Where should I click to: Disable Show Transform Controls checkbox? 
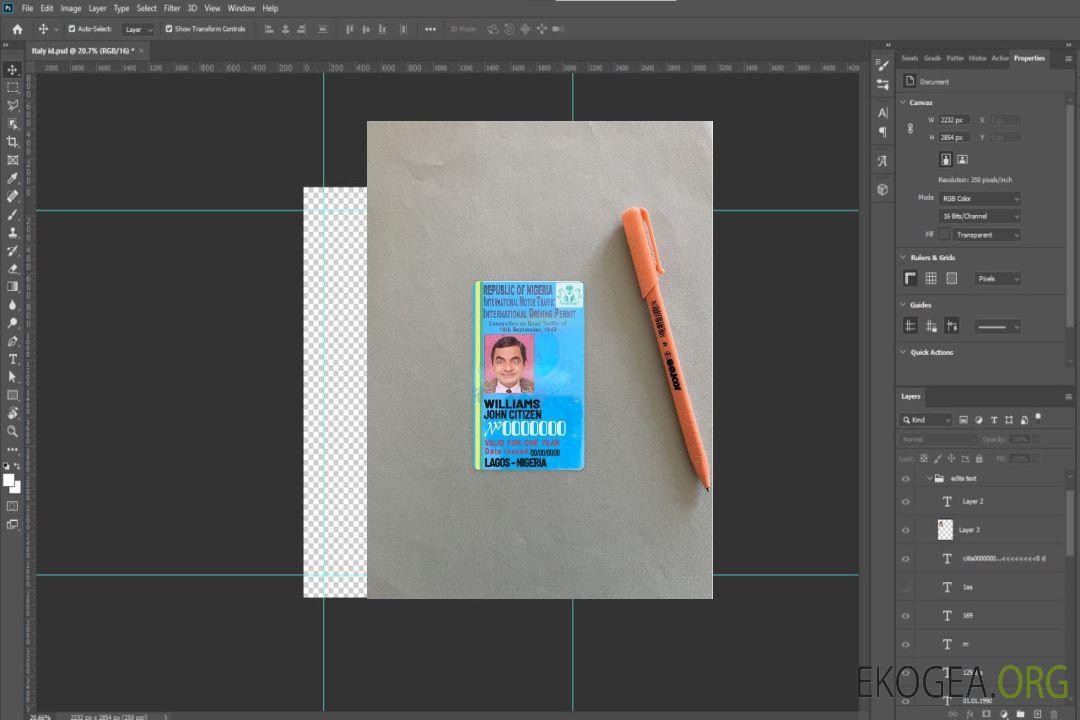[x=169, y=29]
